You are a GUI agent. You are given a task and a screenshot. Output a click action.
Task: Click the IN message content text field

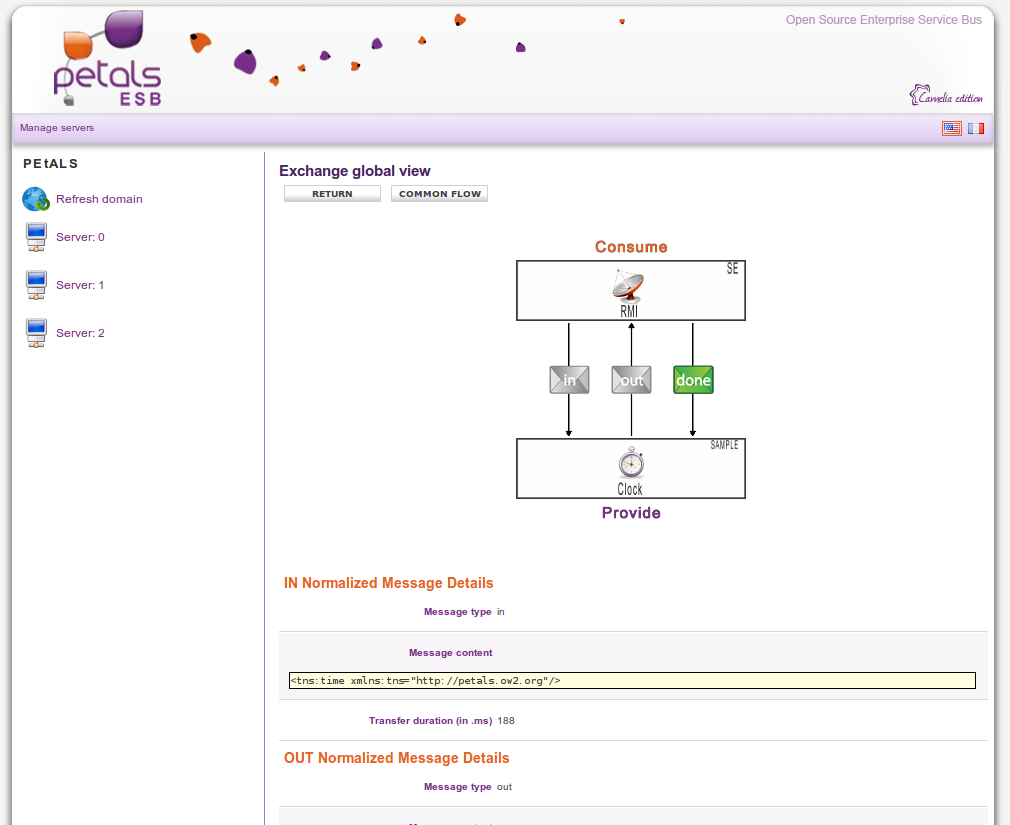[632, 680]
